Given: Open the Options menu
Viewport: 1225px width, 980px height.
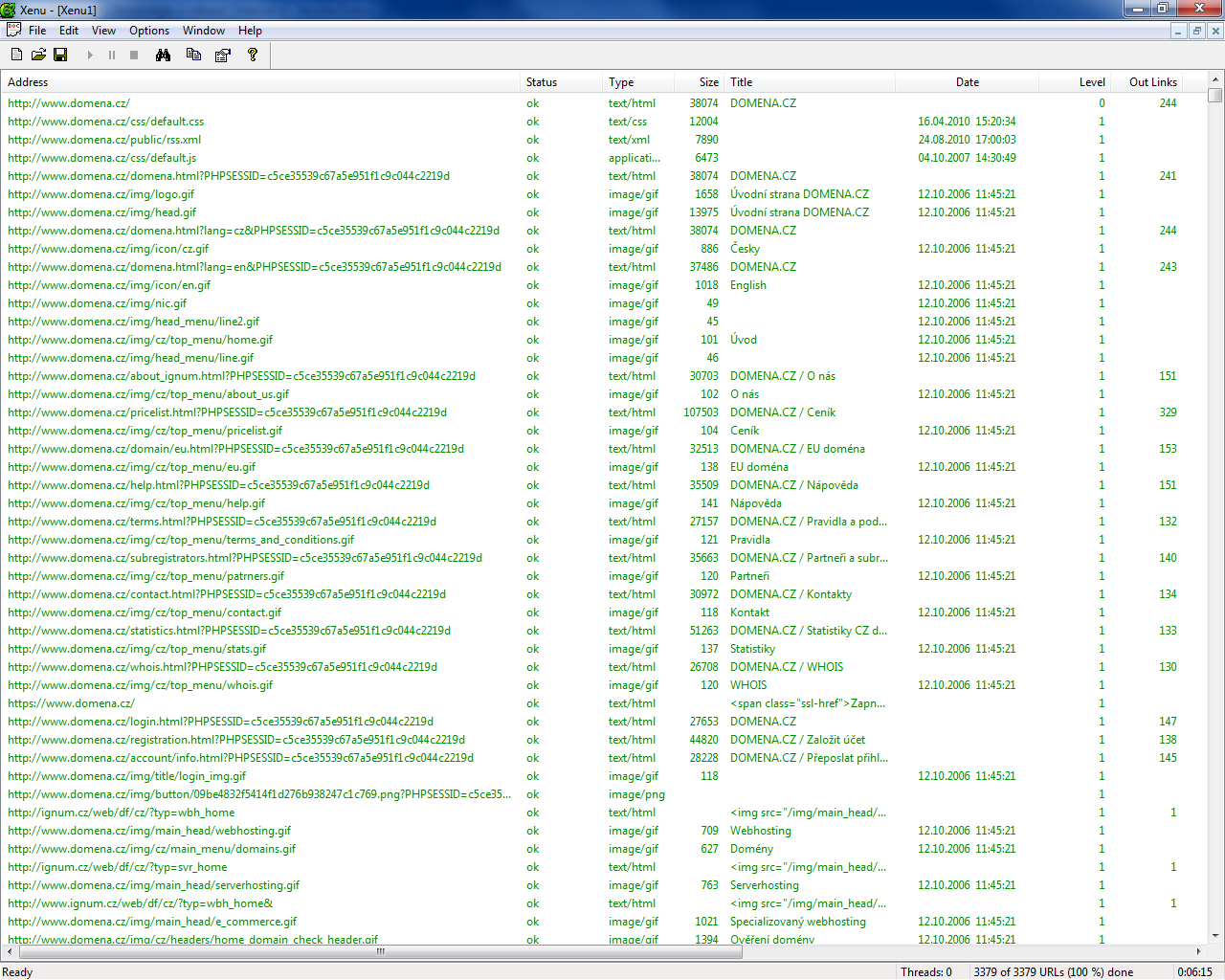Looking at the screenshot, I should 149,31.
